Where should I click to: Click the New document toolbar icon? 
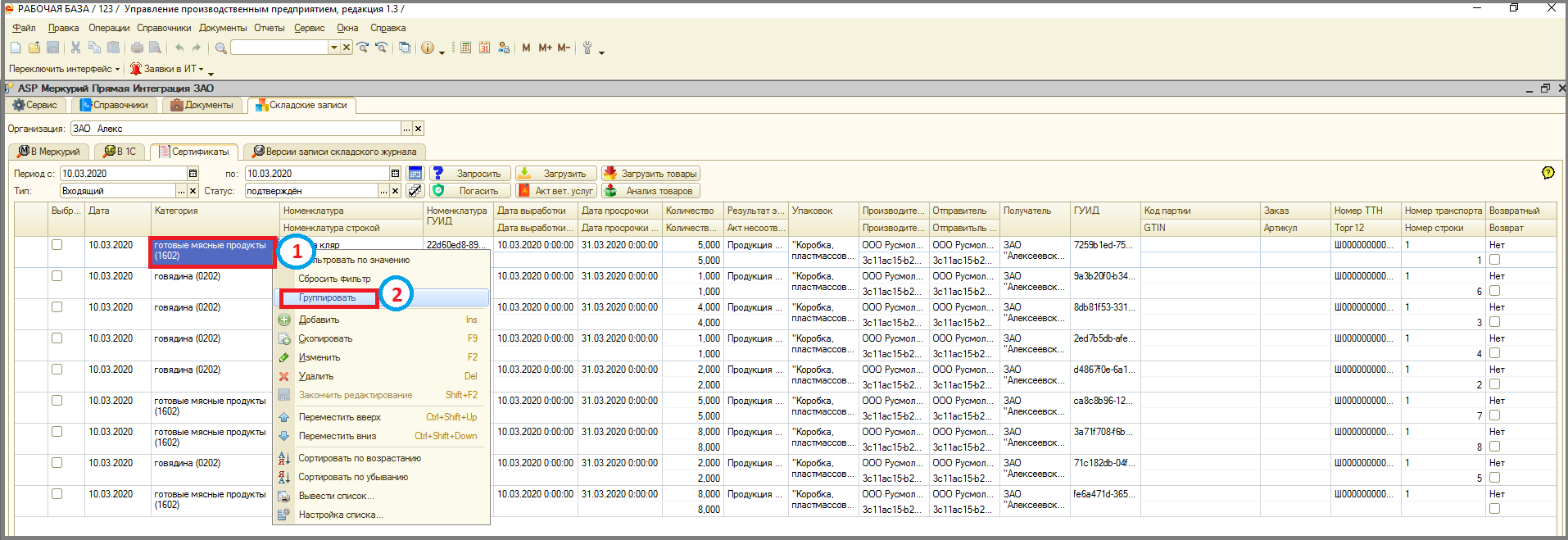click(16, 48)
